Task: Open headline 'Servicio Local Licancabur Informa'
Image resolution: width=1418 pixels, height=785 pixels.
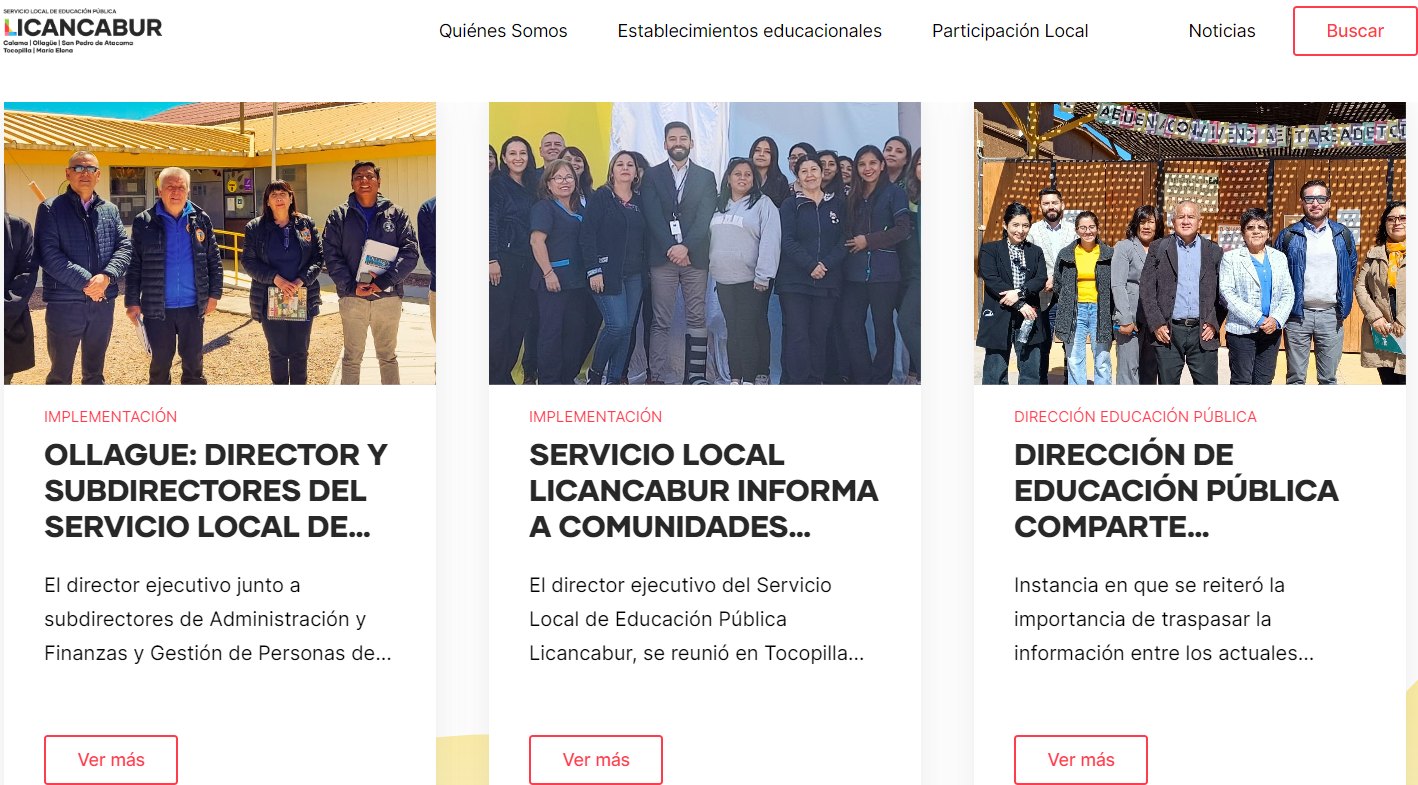Action: 704,491
